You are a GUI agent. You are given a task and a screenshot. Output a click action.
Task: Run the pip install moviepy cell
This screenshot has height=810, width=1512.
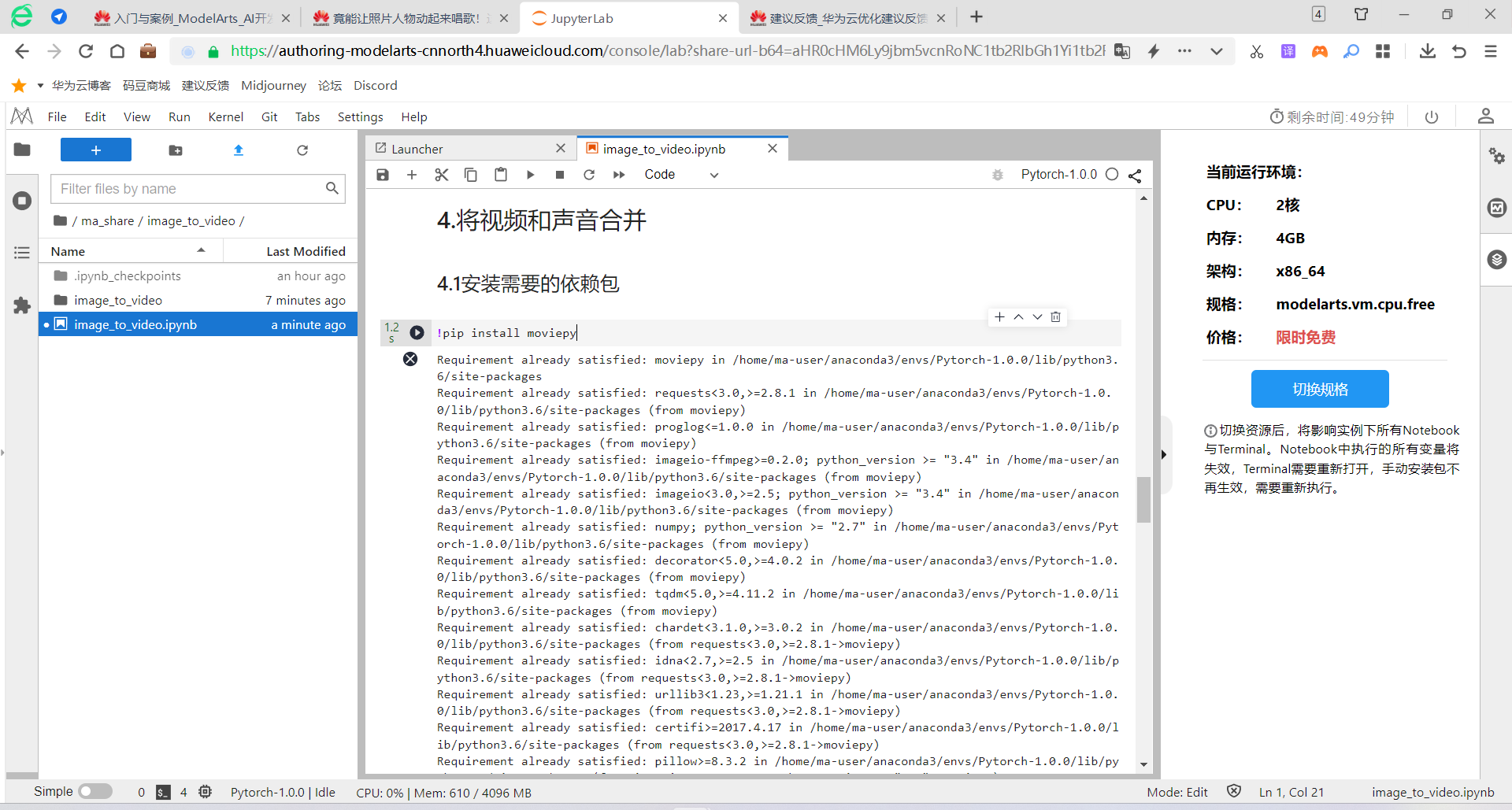tap(417, 333)
